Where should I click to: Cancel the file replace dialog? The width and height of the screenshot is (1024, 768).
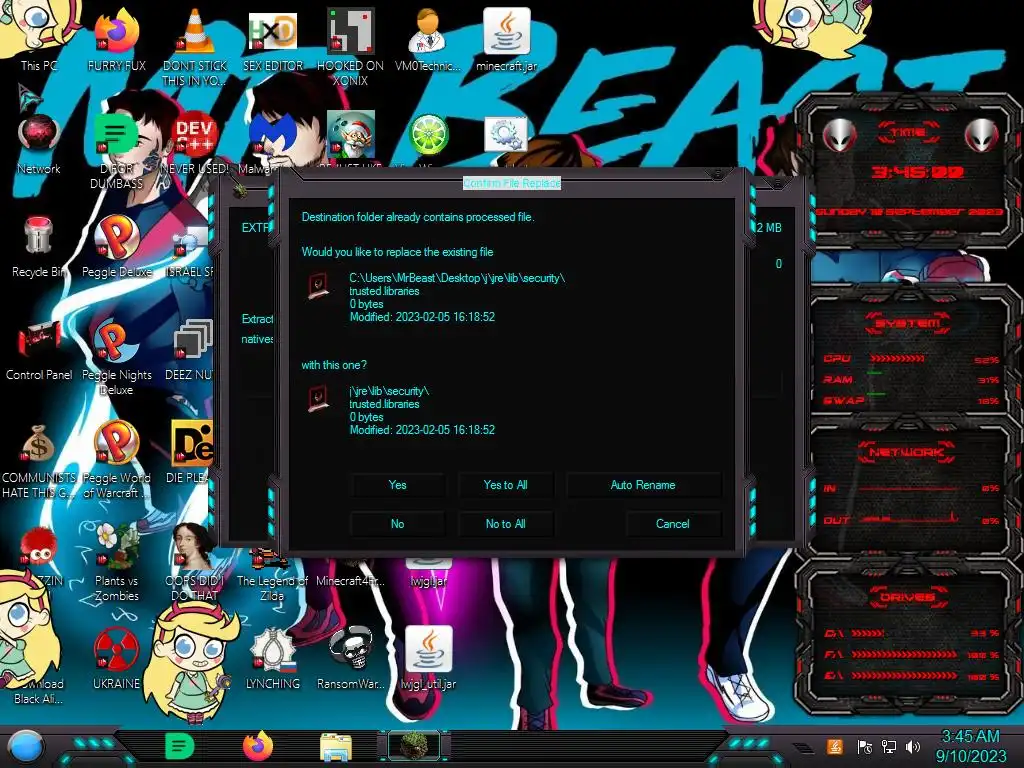[x=673, y=524]
